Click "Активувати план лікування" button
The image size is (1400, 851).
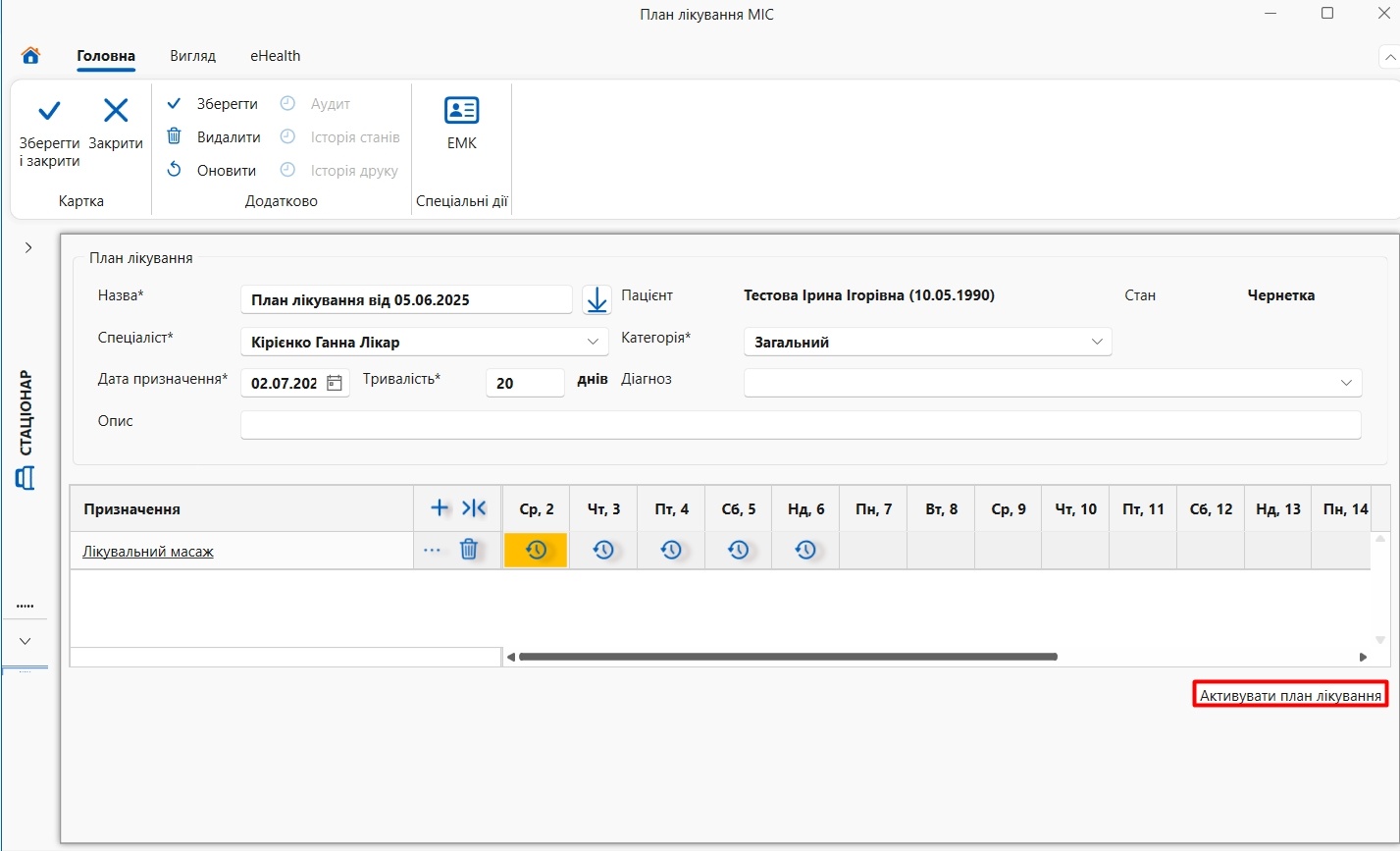click(1290, 695)
